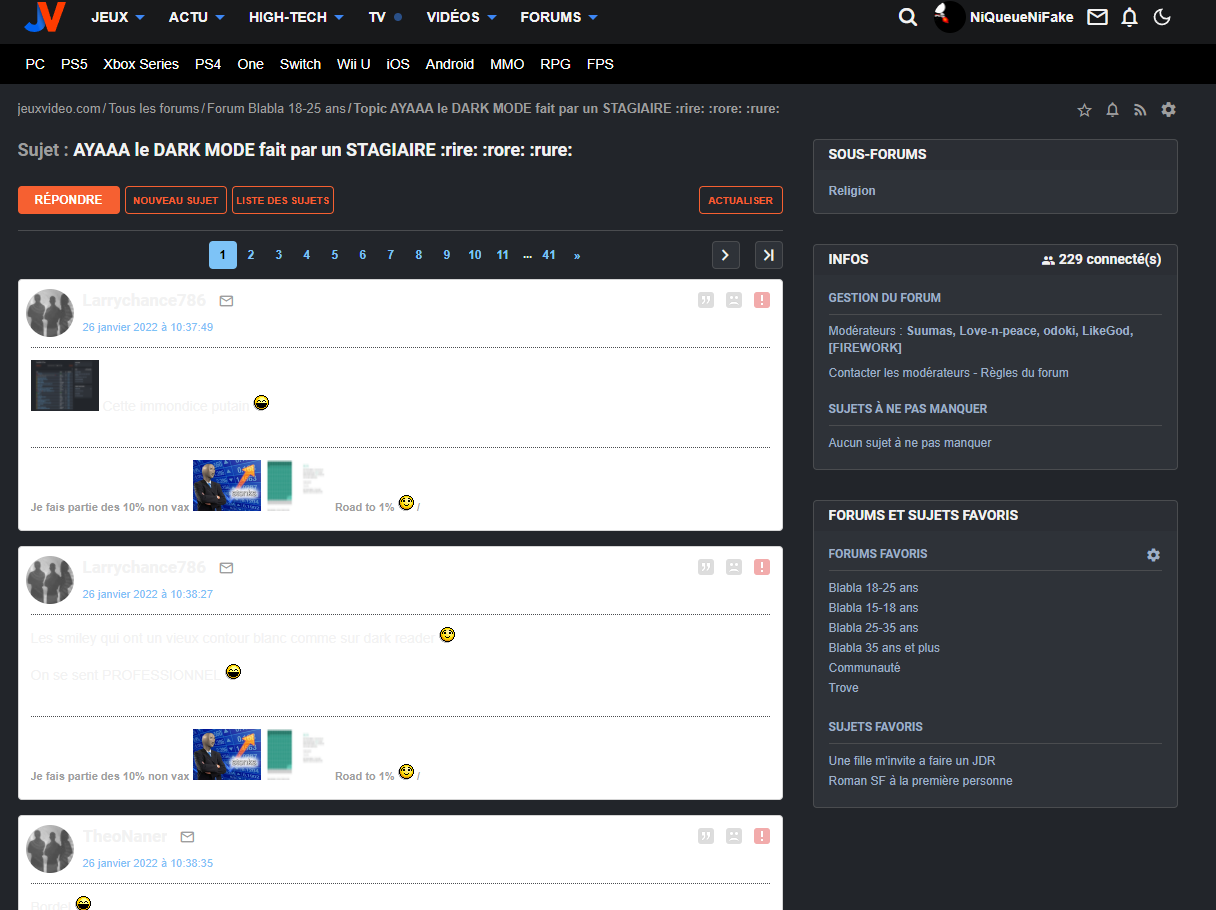Go to next page arrow button
The height and width of the screenshot is (910, 1216).
click(x=726, y=255)
